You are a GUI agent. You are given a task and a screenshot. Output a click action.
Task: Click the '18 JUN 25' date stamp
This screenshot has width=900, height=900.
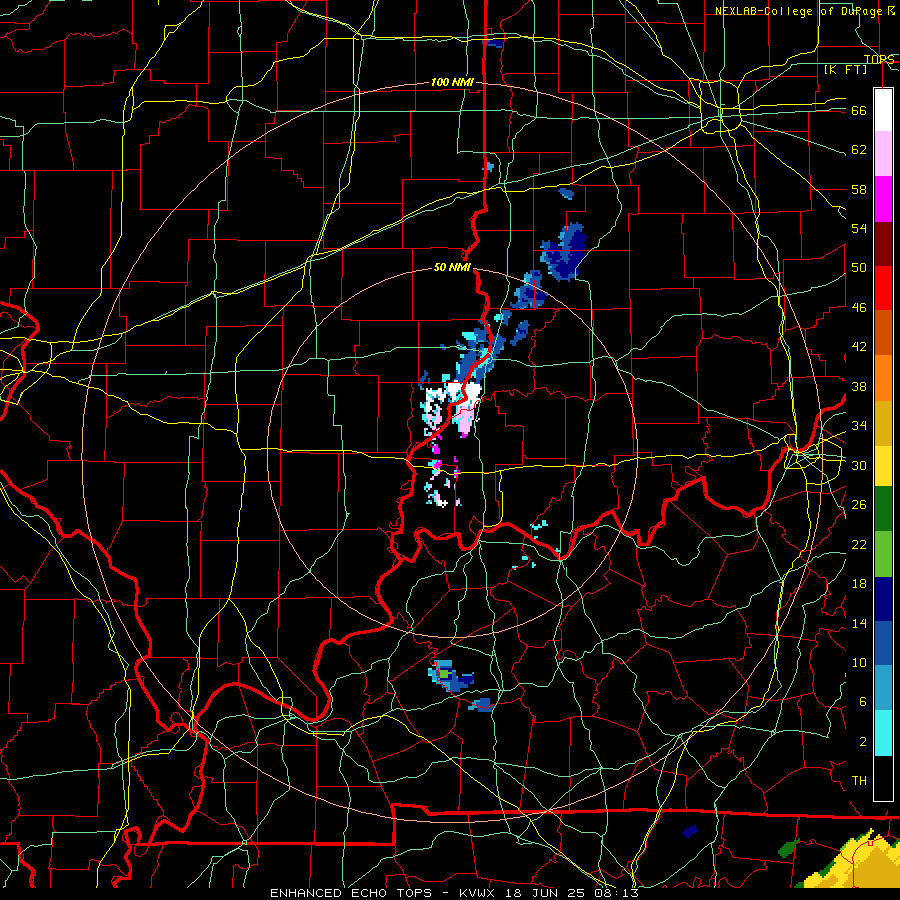(548, 893)
